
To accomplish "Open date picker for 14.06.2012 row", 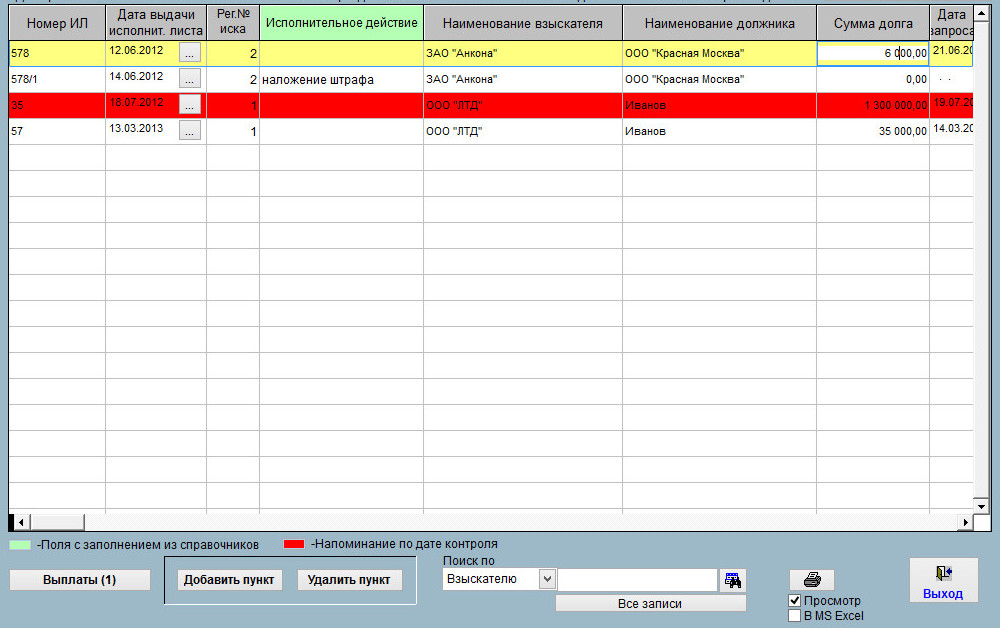I will [x=189, y=79].
